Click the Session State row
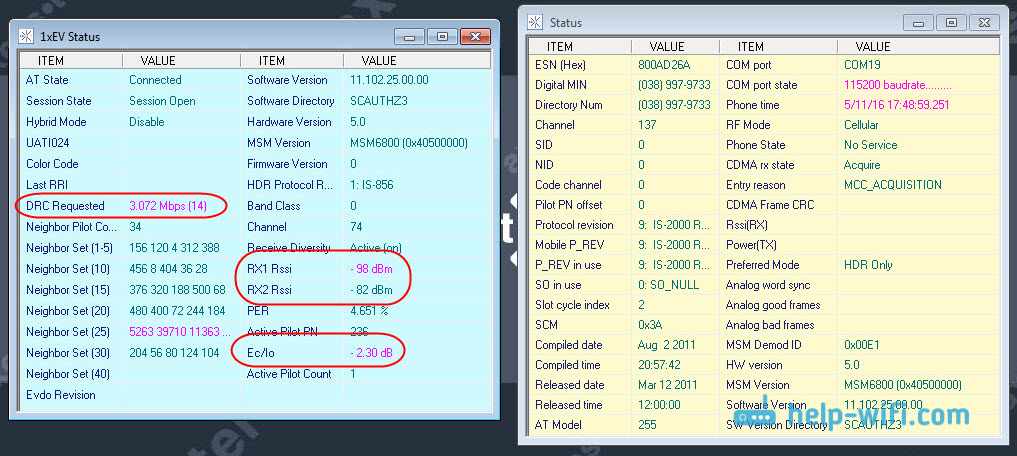Screen dimensions: 1017x456 (x=58, y=101)
